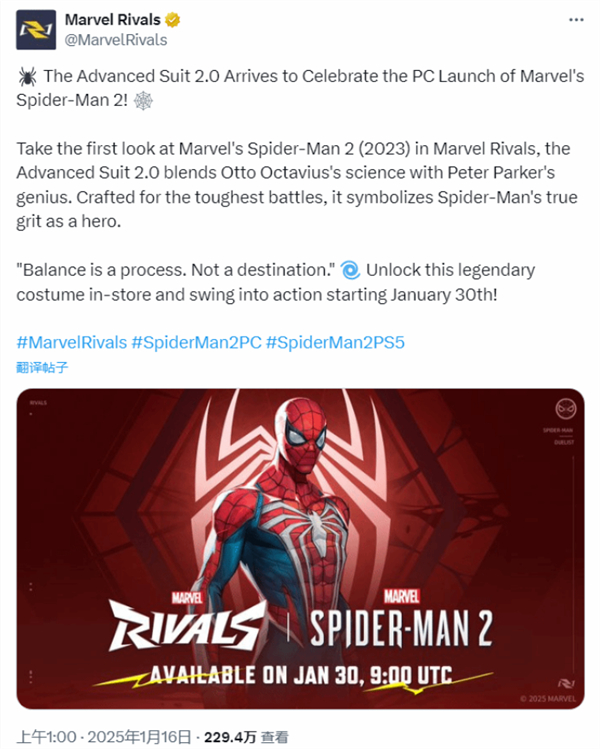600x749 pixels.
Task: Click the 翻译帖子 translate post link
Action: 42,367
